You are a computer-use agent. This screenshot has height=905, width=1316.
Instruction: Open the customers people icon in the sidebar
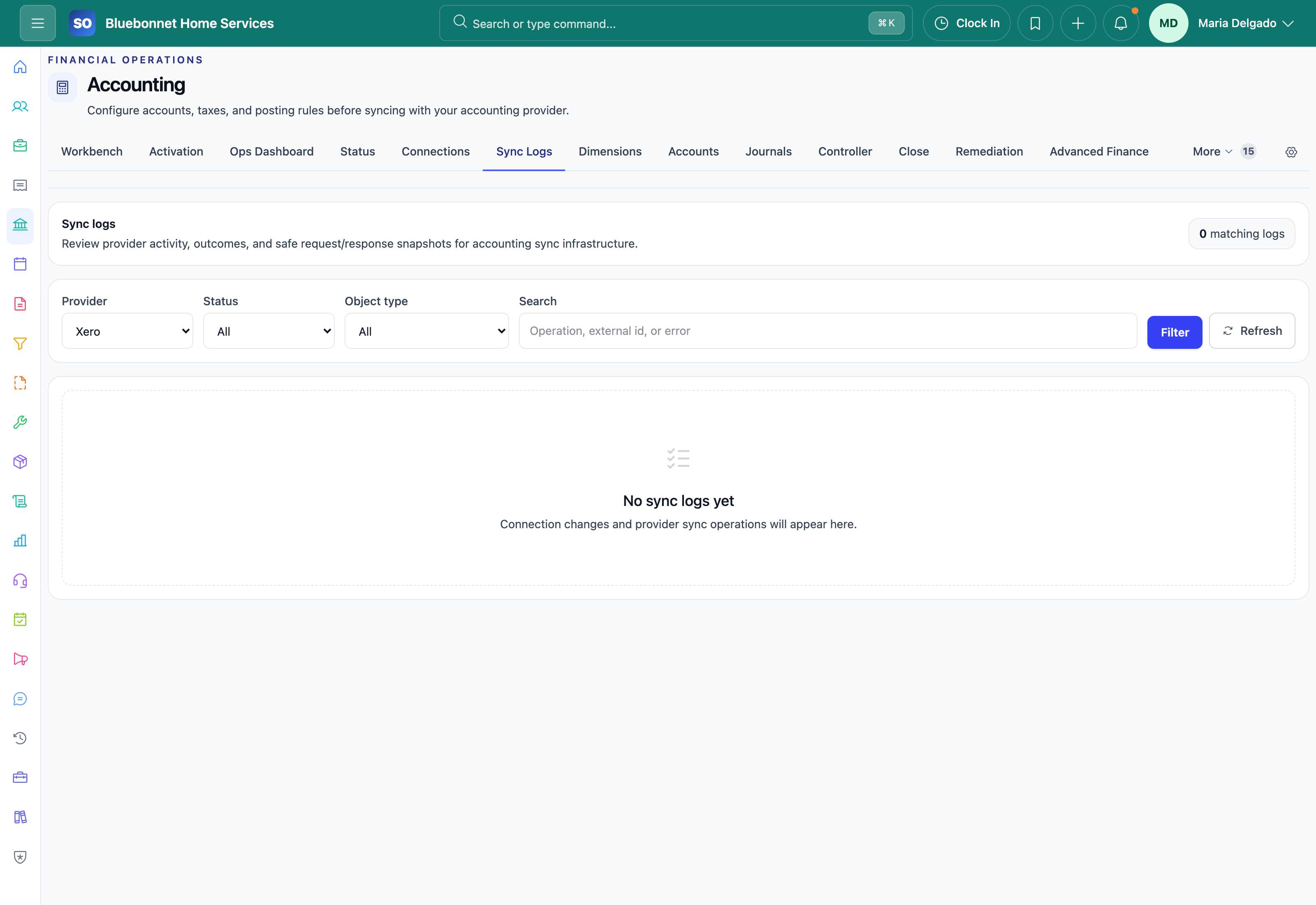(x=21, y=107)
